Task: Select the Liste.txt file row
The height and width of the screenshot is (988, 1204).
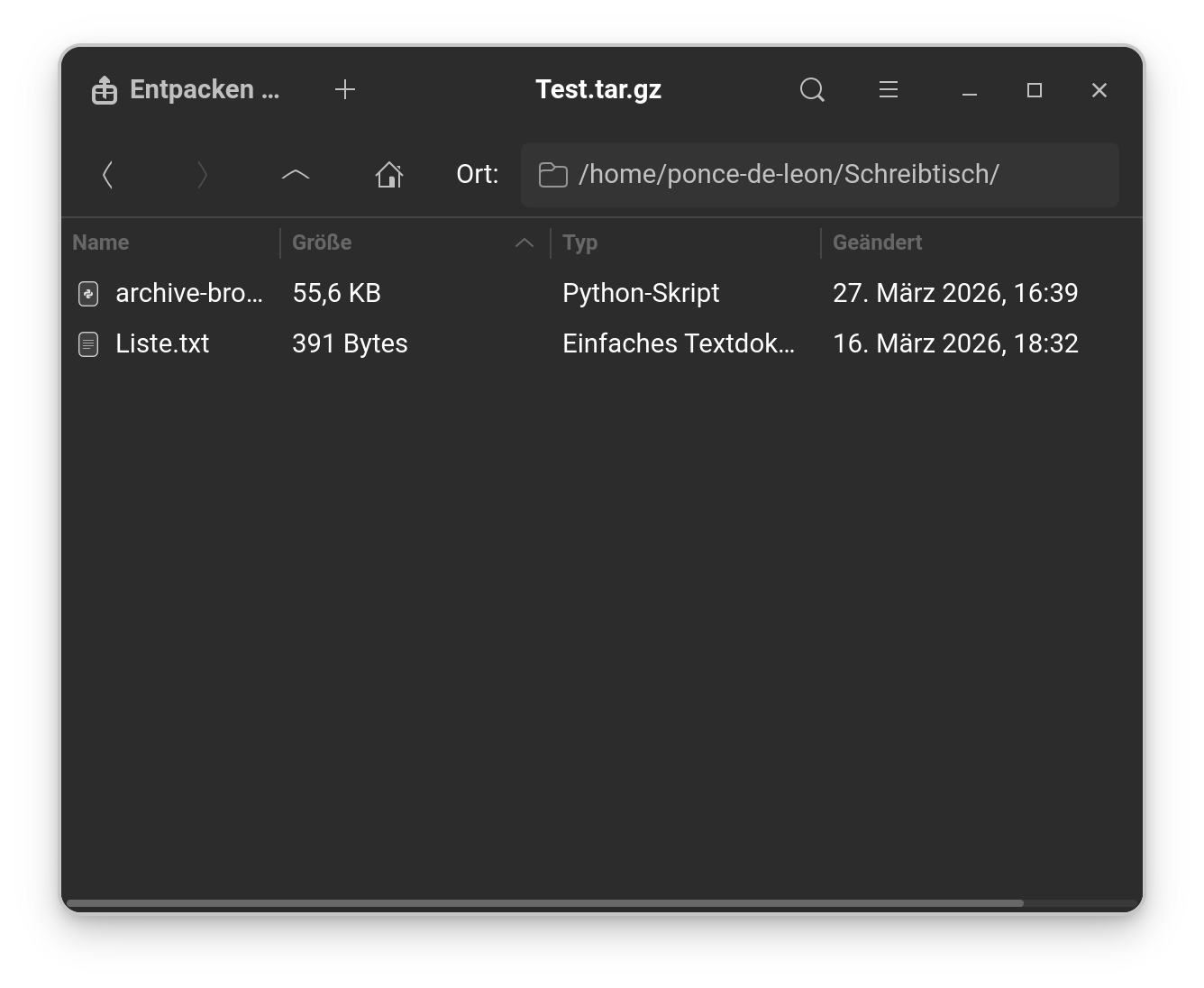Action: coord(162,343)
